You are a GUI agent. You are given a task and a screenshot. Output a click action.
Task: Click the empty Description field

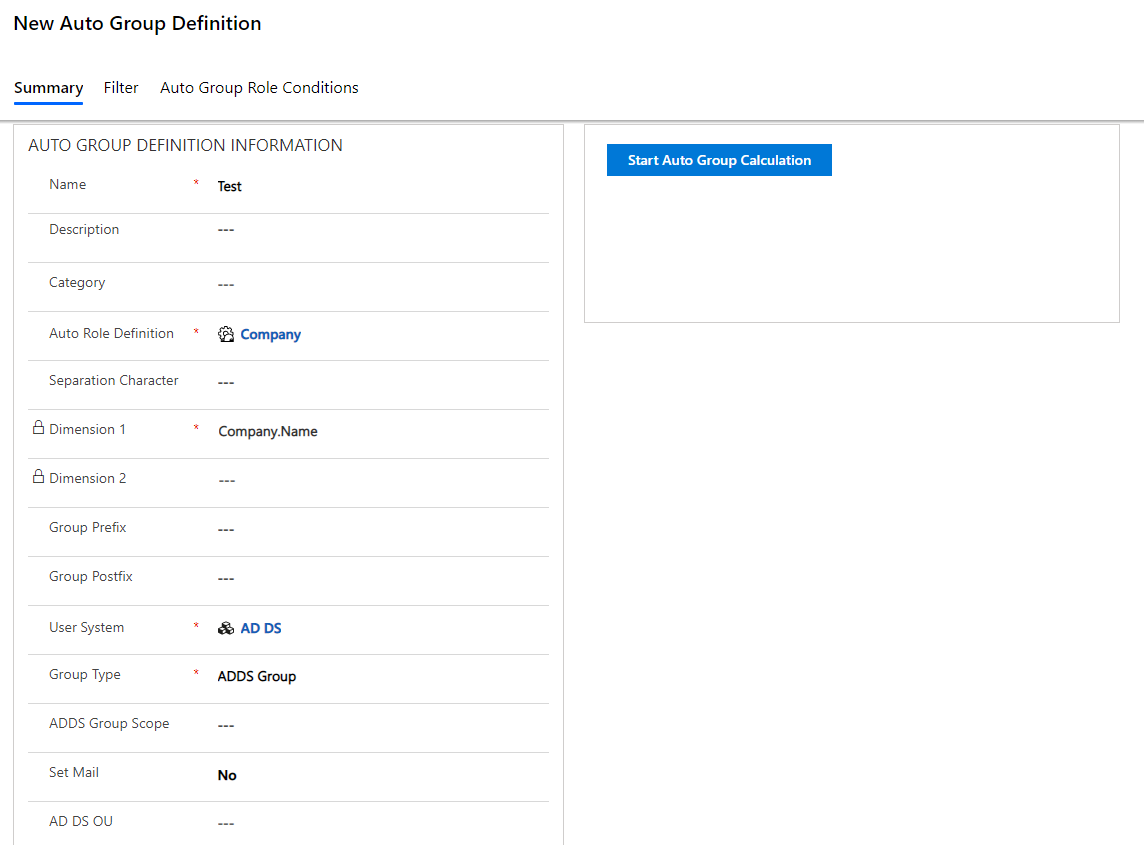(380, 230)
